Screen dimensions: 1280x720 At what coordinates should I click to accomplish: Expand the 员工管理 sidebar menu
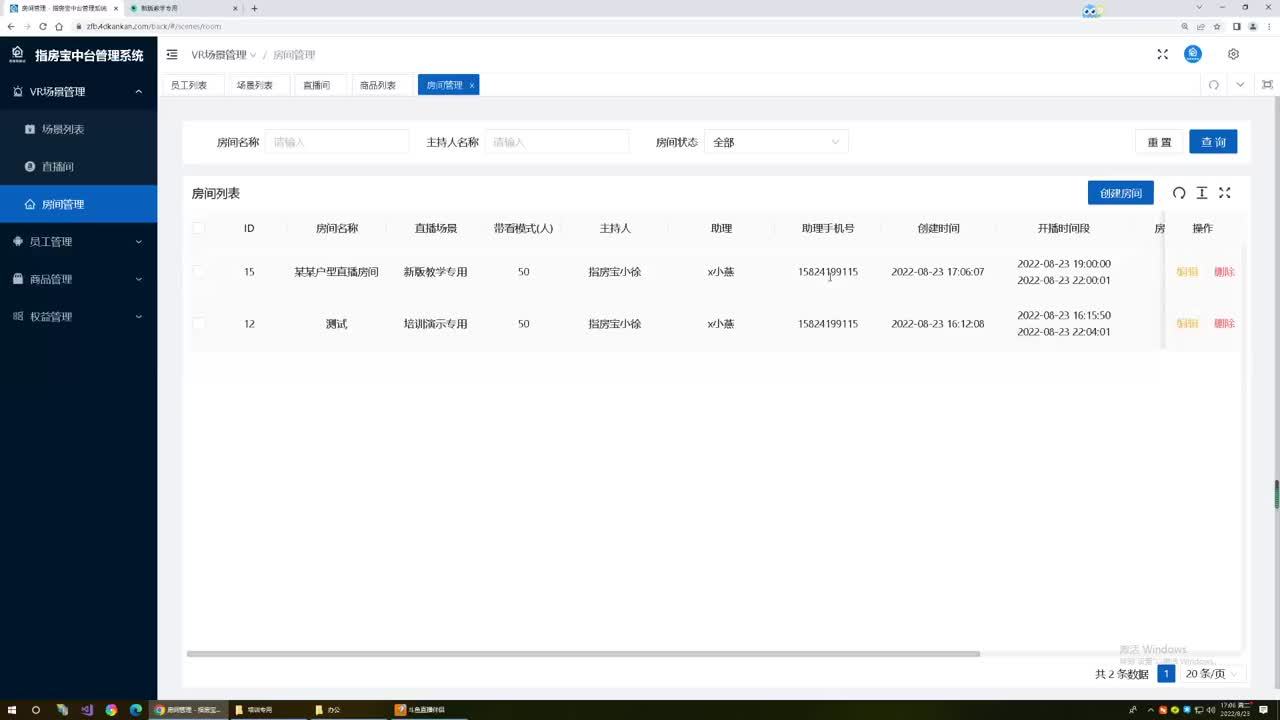78,242
